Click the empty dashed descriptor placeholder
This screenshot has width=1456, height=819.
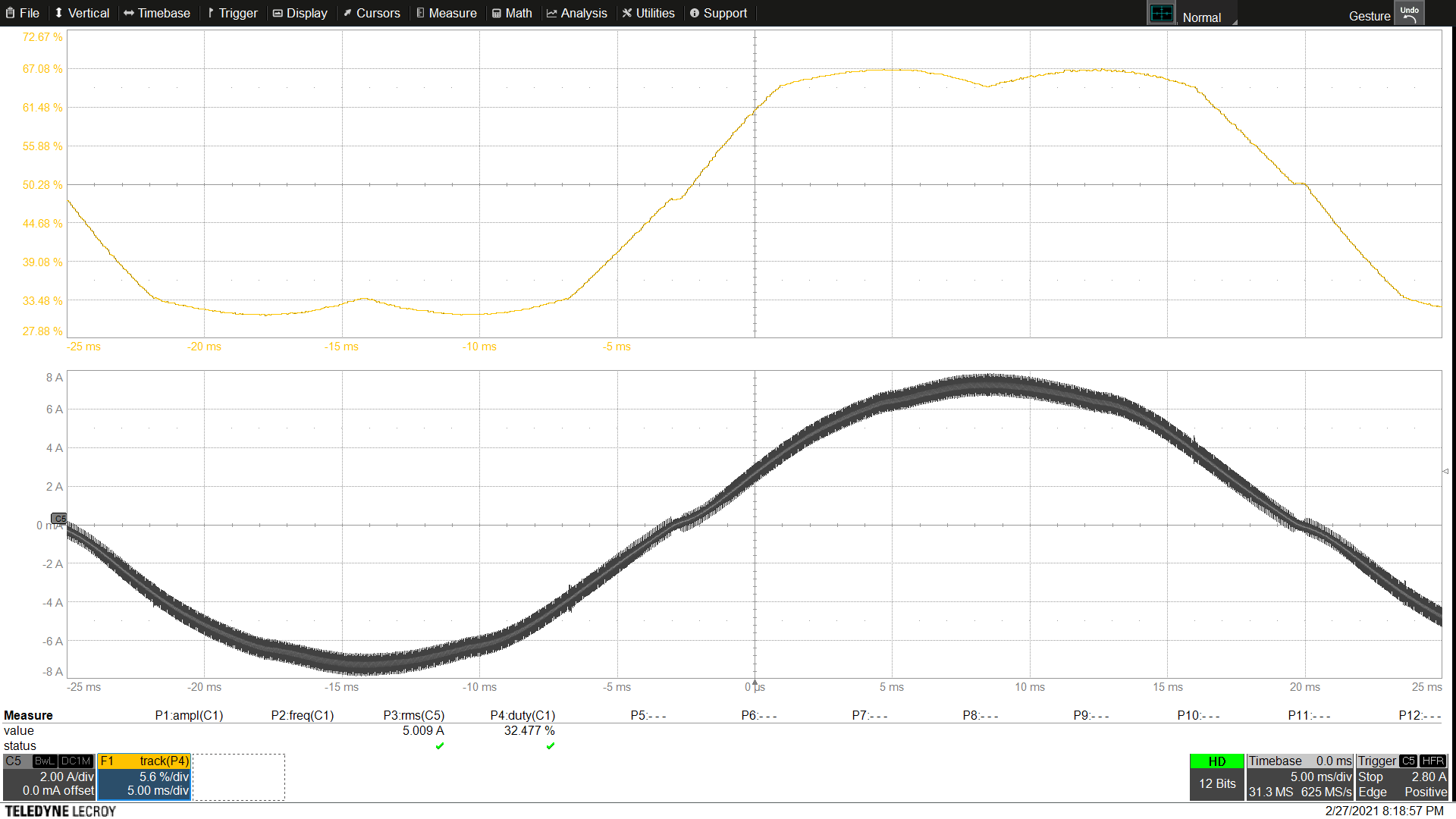point(239,777)
